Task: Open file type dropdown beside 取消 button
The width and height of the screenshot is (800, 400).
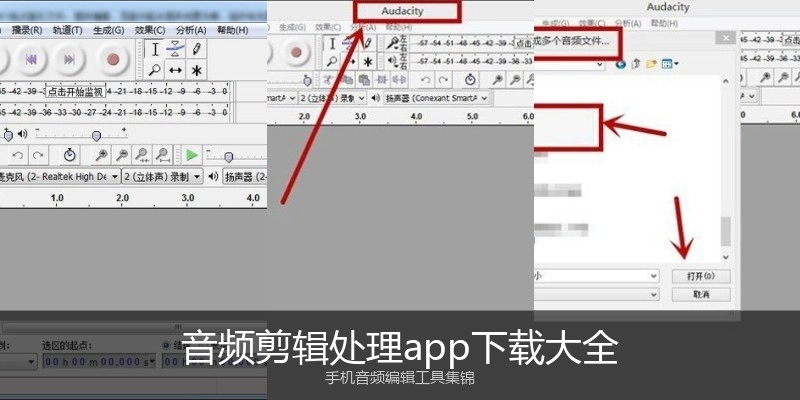Action: 596,294
